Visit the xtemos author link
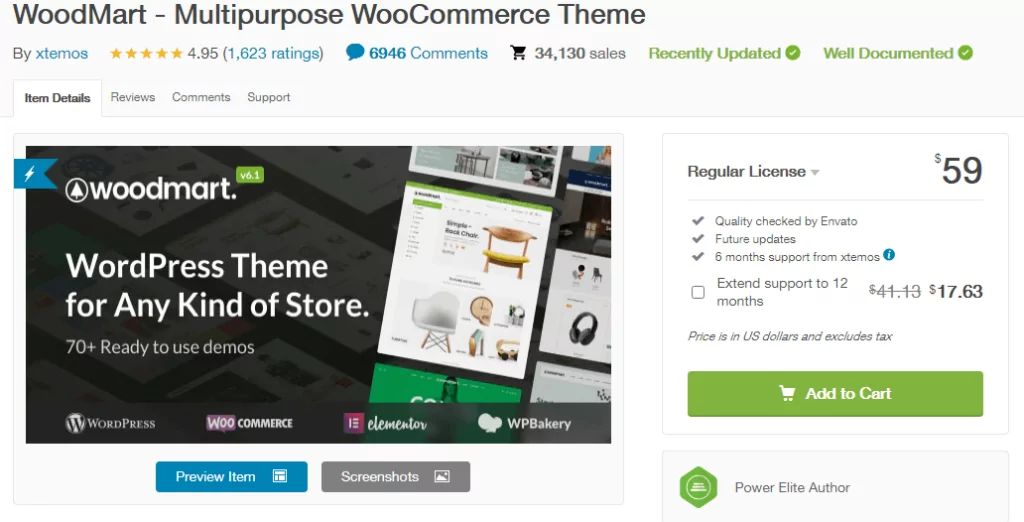Viewport: 1024px width, 522px height. point(61,53)
